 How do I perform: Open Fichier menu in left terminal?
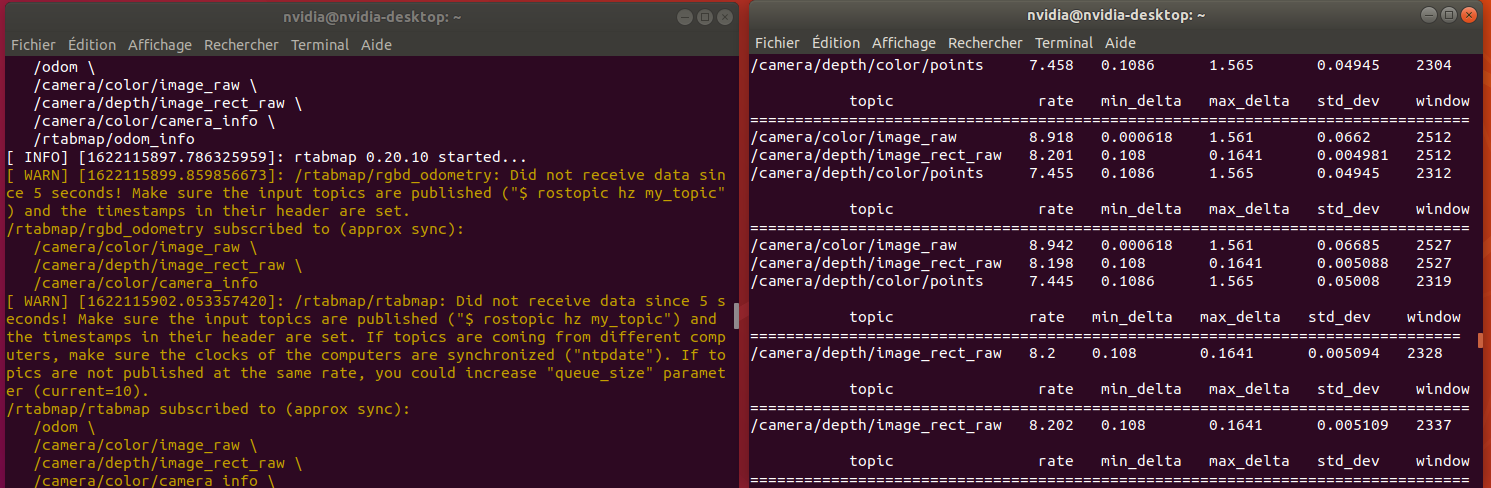click(33, 45)
